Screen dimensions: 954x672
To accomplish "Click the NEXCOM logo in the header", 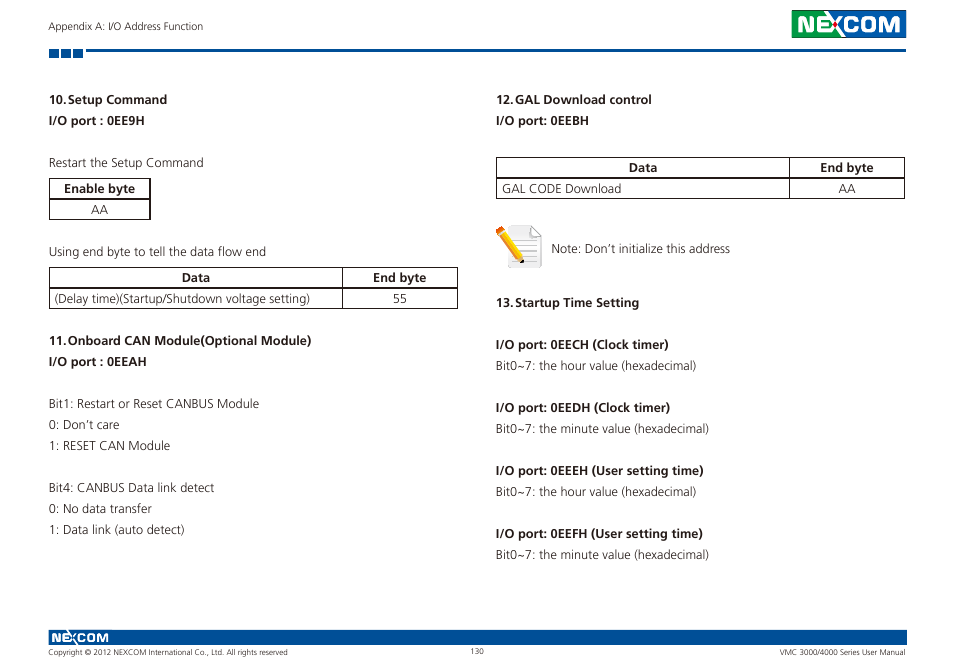I will point(848,24).
